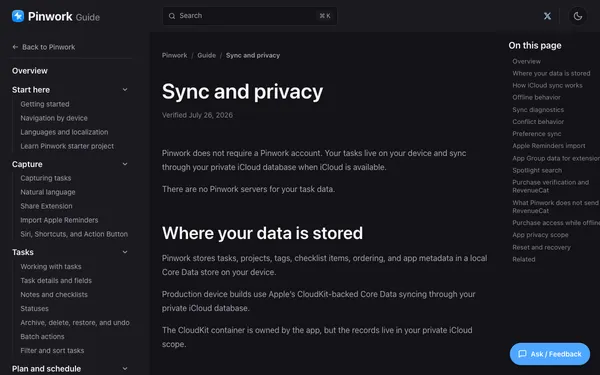This screenshot has width=600, height=375.
Task: Collapse the Tasks section chevron
Action: coord(125,252)
